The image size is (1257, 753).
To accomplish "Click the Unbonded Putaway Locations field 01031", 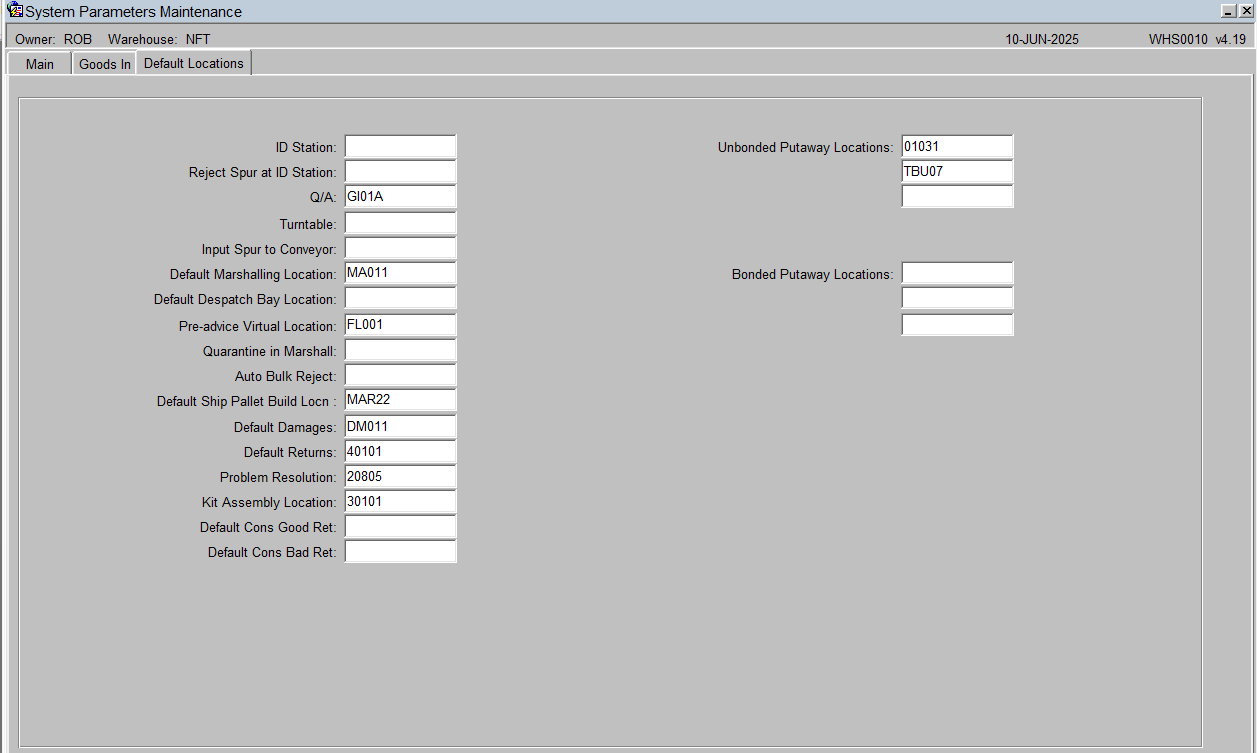I will pos(957,147).
